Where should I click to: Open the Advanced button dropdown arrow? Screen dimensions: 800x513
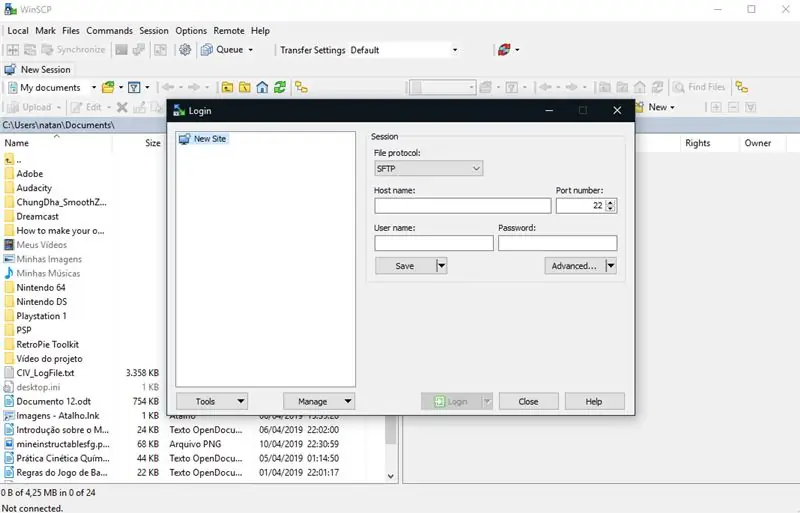tap(611, 266)
